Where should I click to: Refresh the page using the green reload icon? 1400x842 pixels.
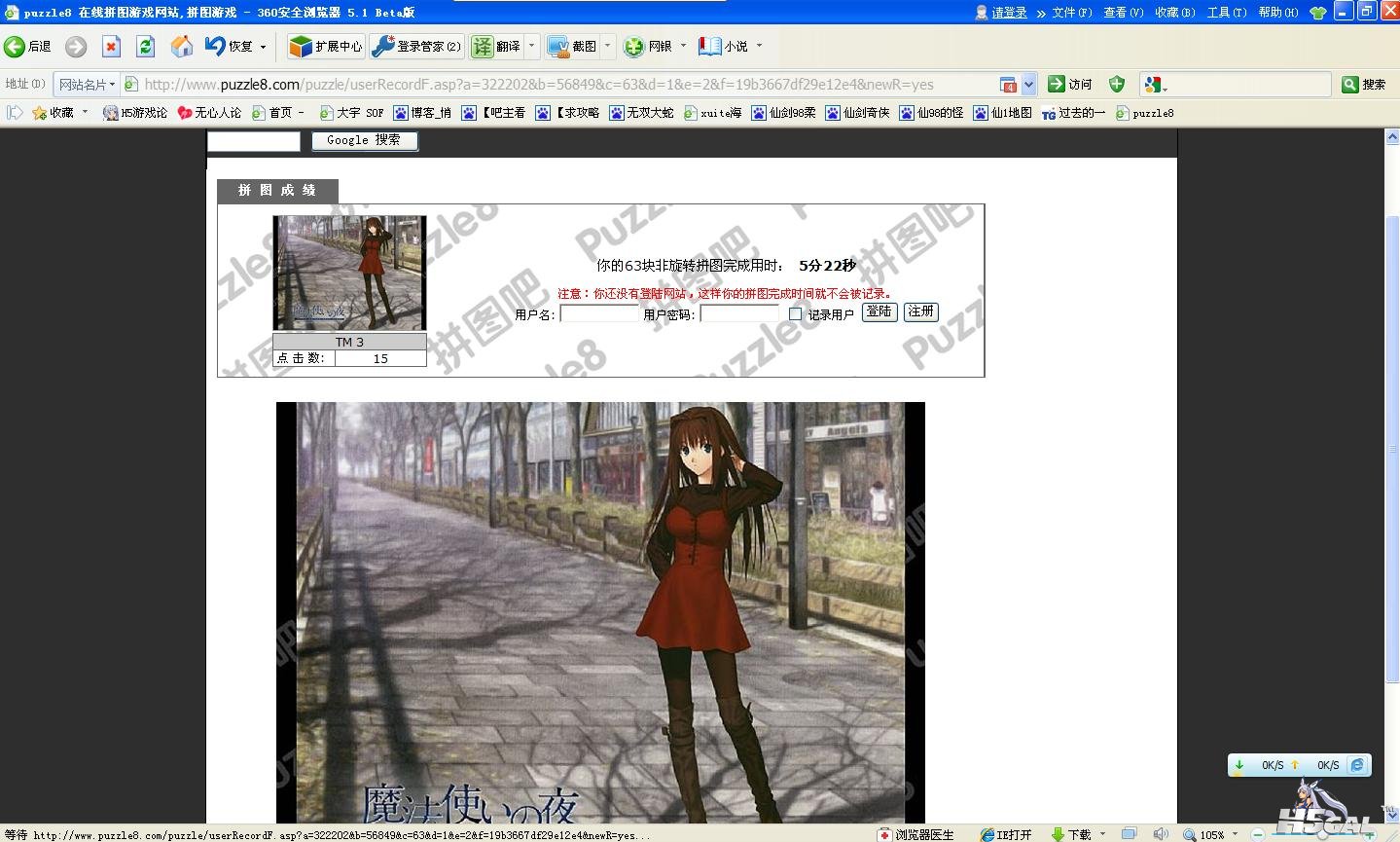point(146,47)
